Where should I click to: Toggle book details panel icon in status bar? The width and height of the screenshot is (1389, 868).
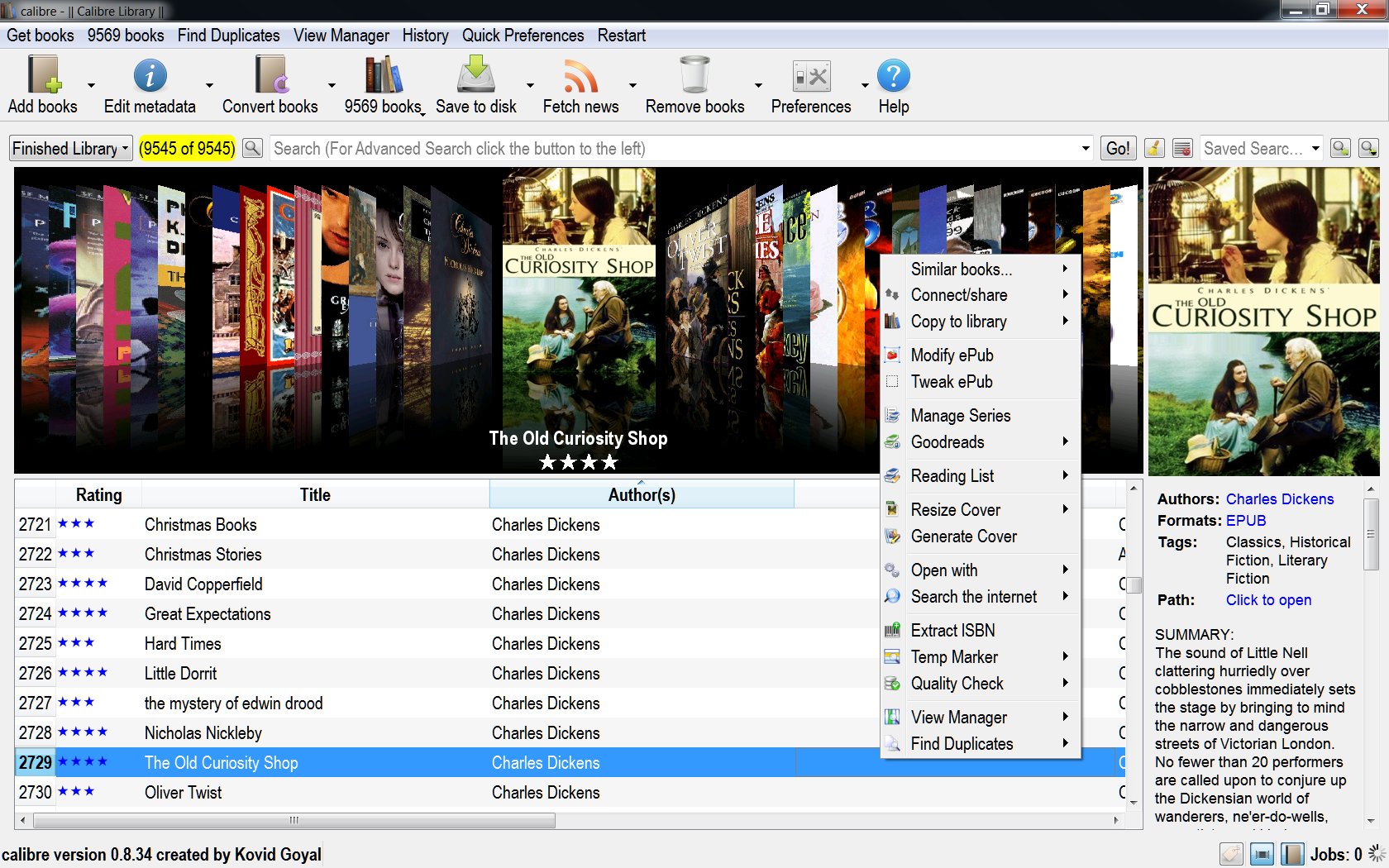pyautogui.click(x=1292, y=854)
